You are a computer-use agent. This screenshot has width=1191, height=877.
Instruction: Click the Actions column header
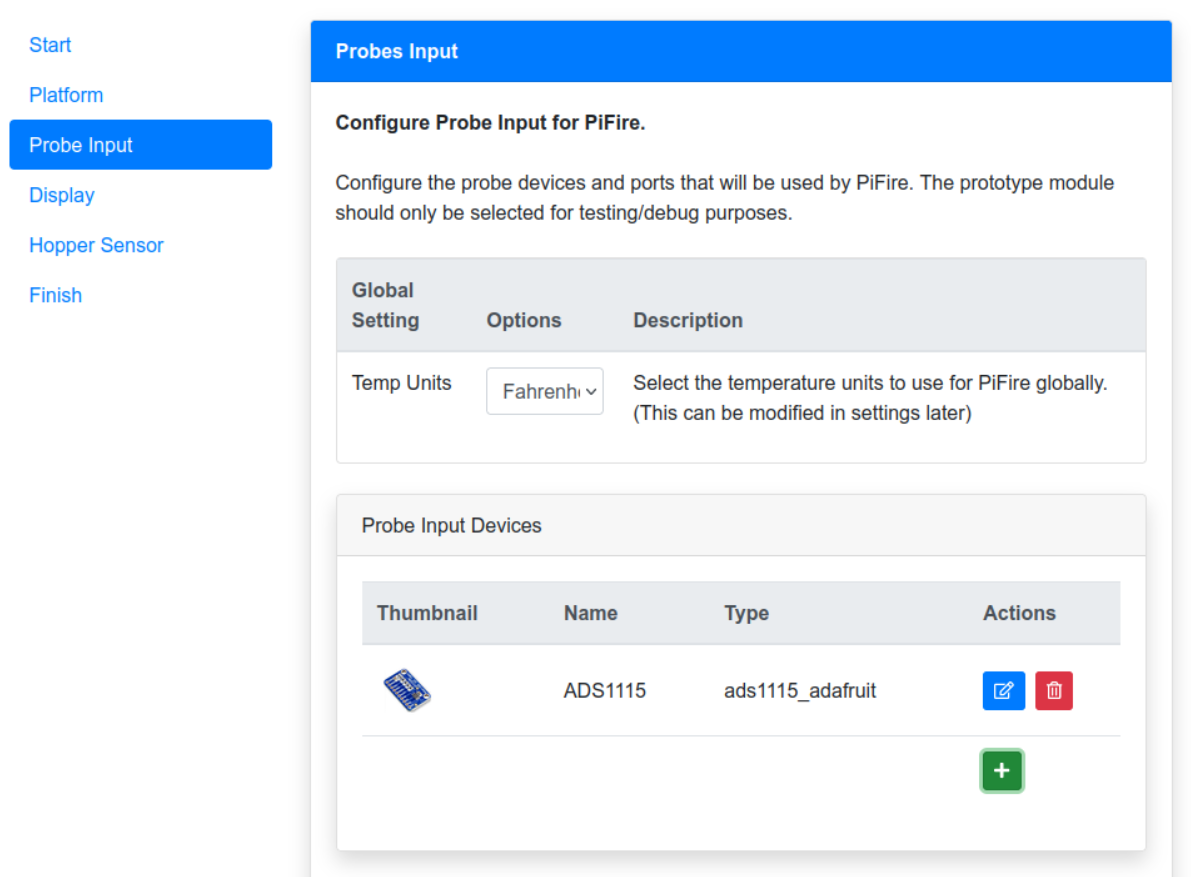tap(1019, 613)
